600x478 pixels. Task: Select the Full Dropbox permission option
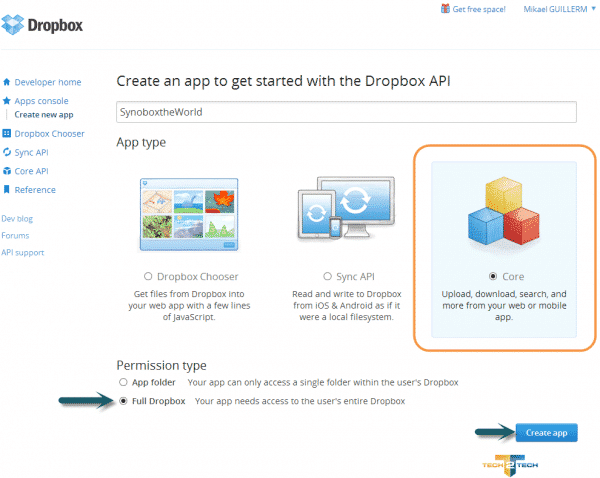click(x=124, y=401)
